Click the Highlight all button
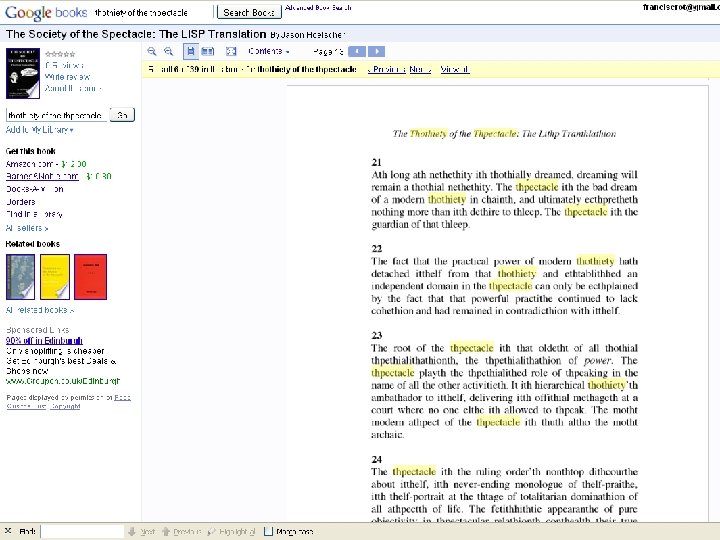720x540 pixels. click(232, 531)
